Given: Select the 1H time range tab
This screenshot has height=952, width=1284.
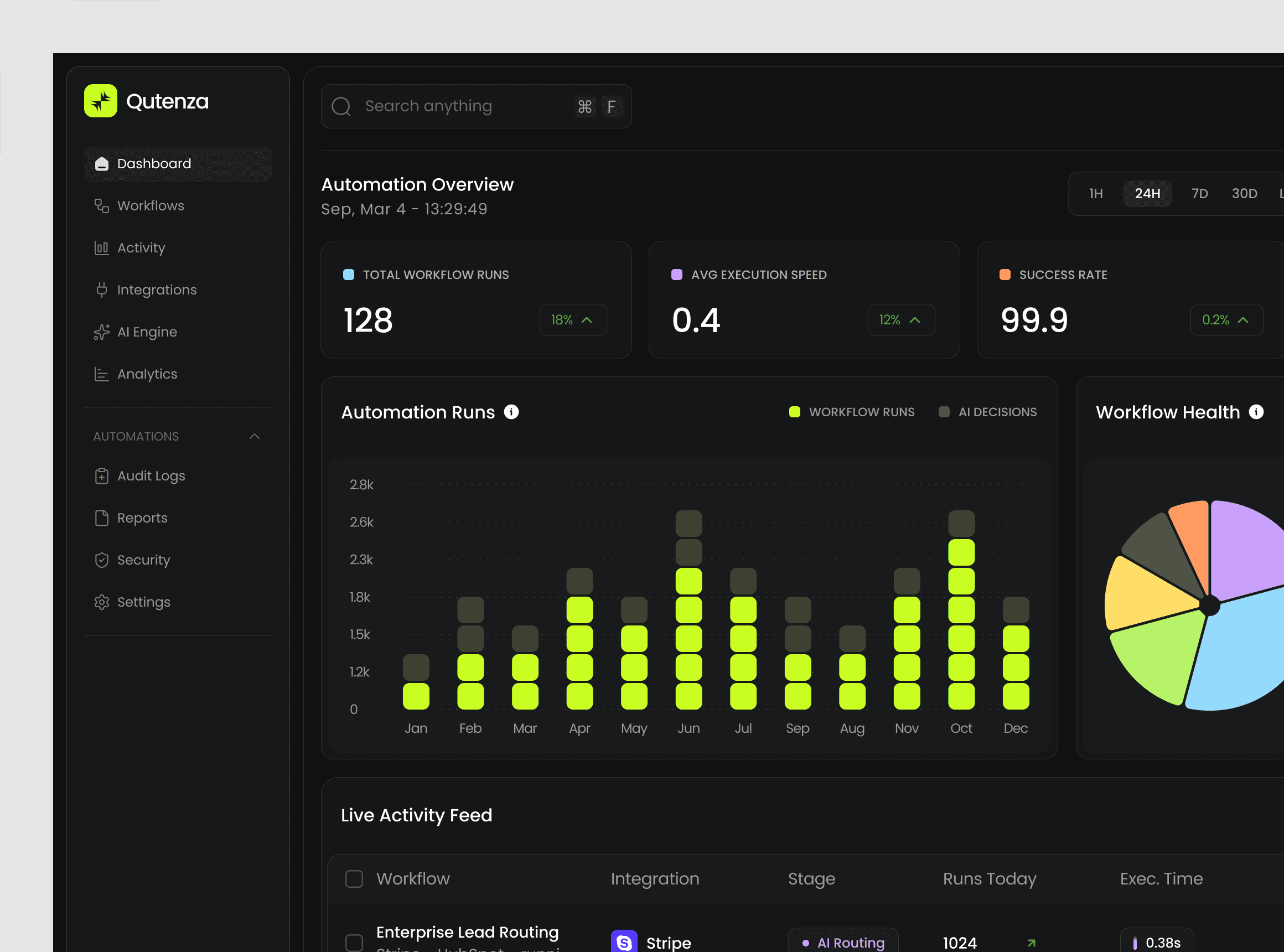Looking at the screenshot, I should (1095, 194).
